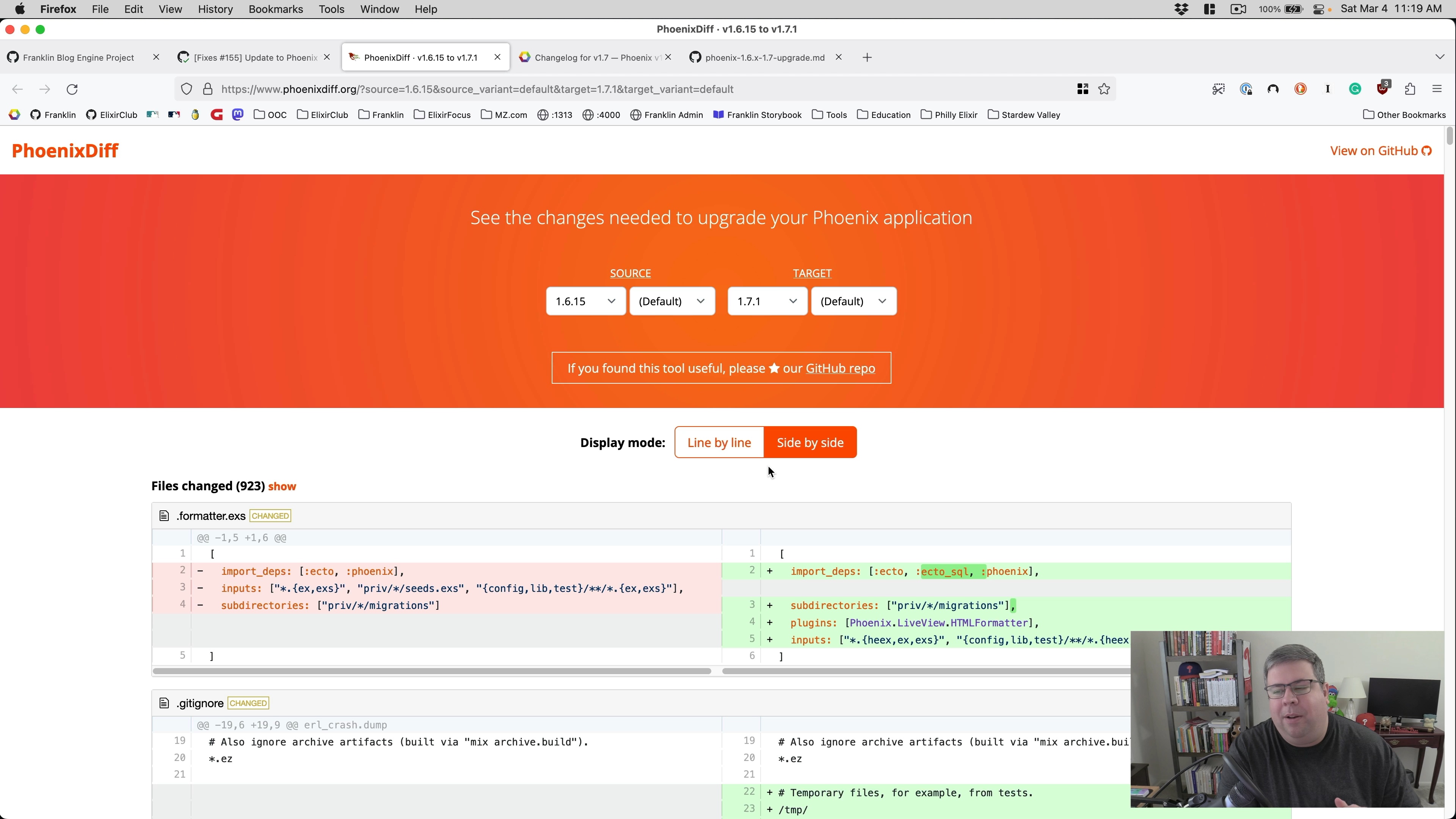The width and height of the screenshot is (1456, 819).
Task: Open the Firefox hamburger menu
Action: pos(1437,89)
